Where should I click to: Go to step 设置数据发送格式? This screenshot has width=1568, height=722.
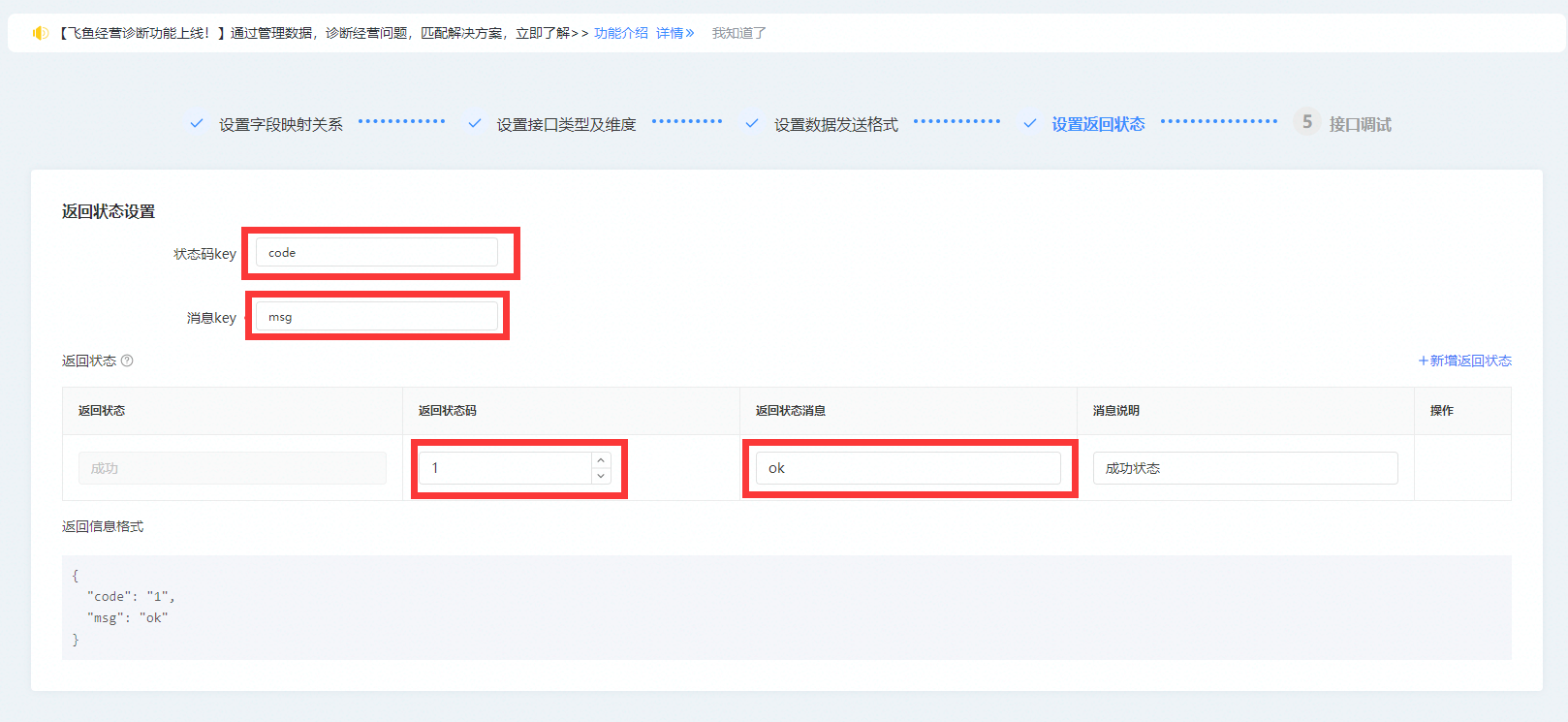[836, 124]
